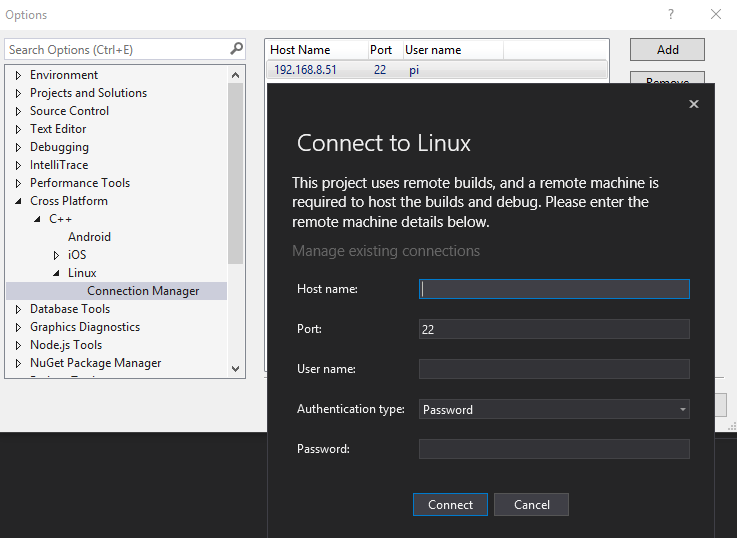737x538 pixels.
Task: Collapse the Linux tree node
Action: (x=56, y=273)
